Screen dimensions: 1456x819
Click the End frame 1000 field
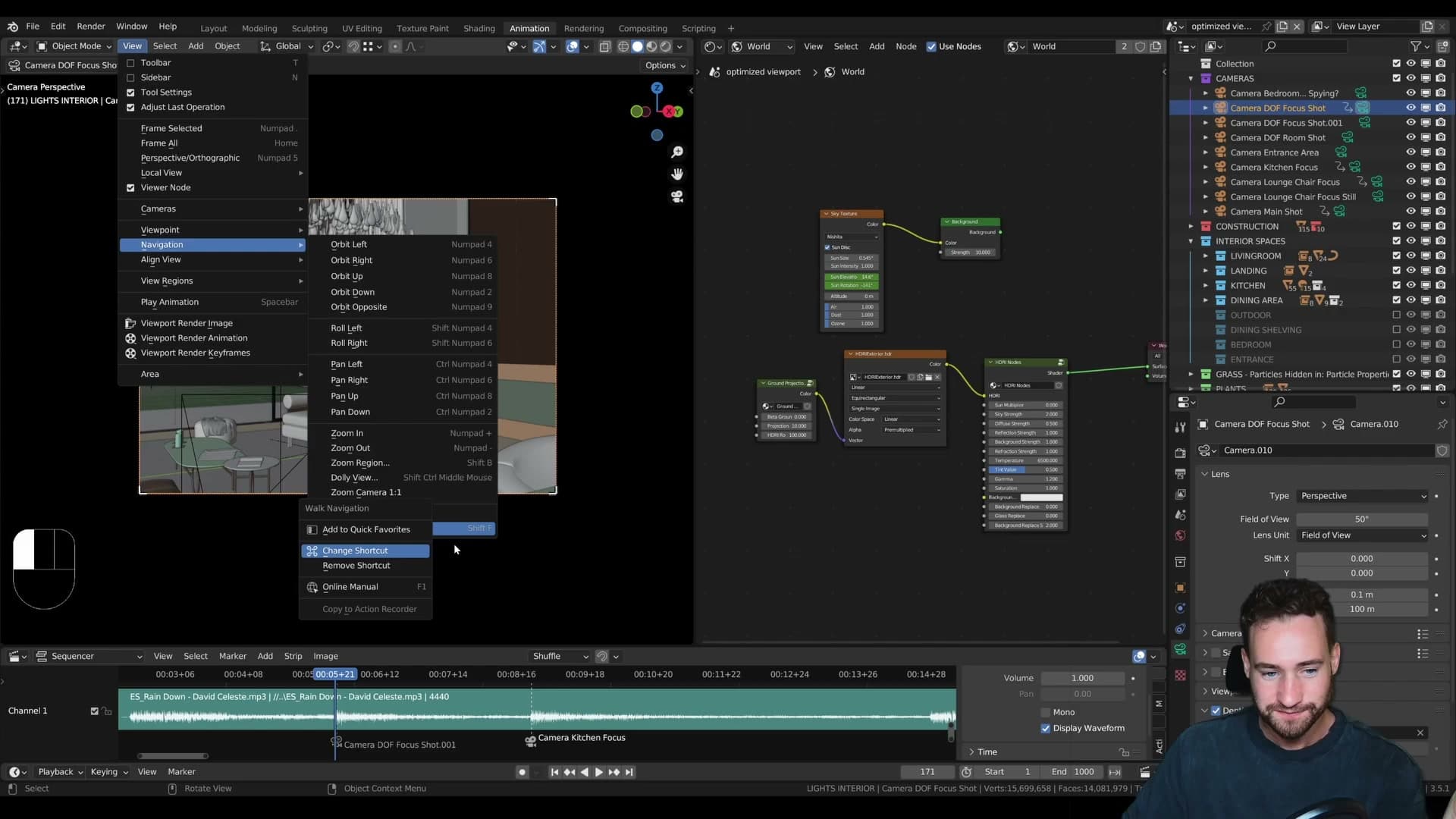(x=1072, y=772)
